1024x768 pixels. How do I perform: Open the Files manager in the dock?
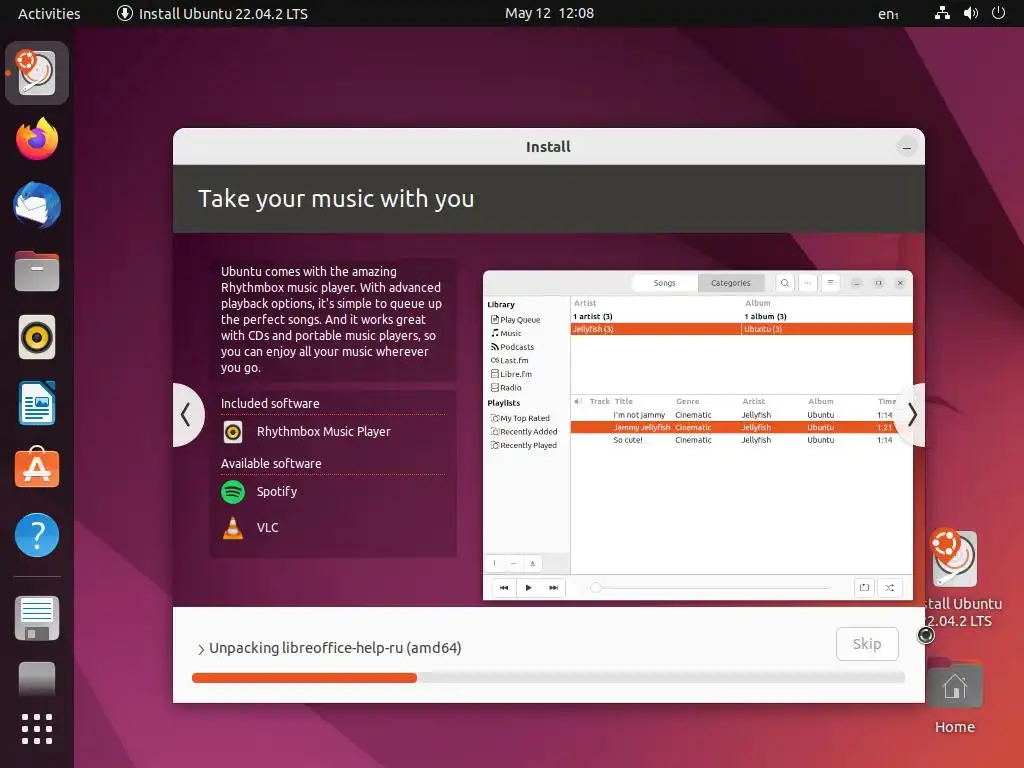(37, 271)
